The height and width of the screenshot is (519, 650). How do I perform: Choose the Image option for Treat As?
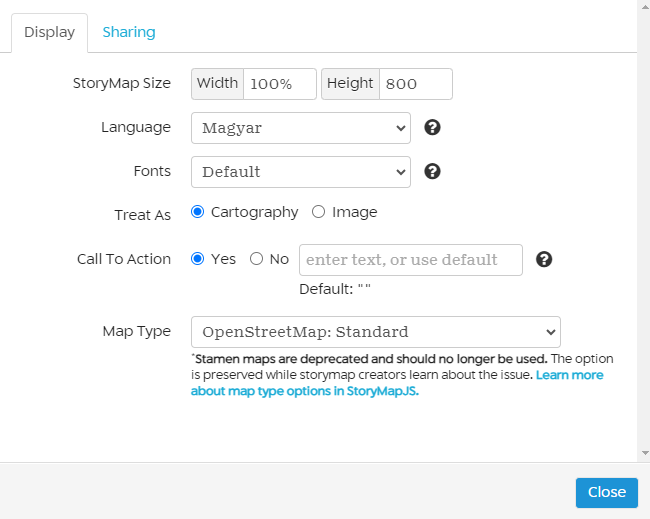319,212
